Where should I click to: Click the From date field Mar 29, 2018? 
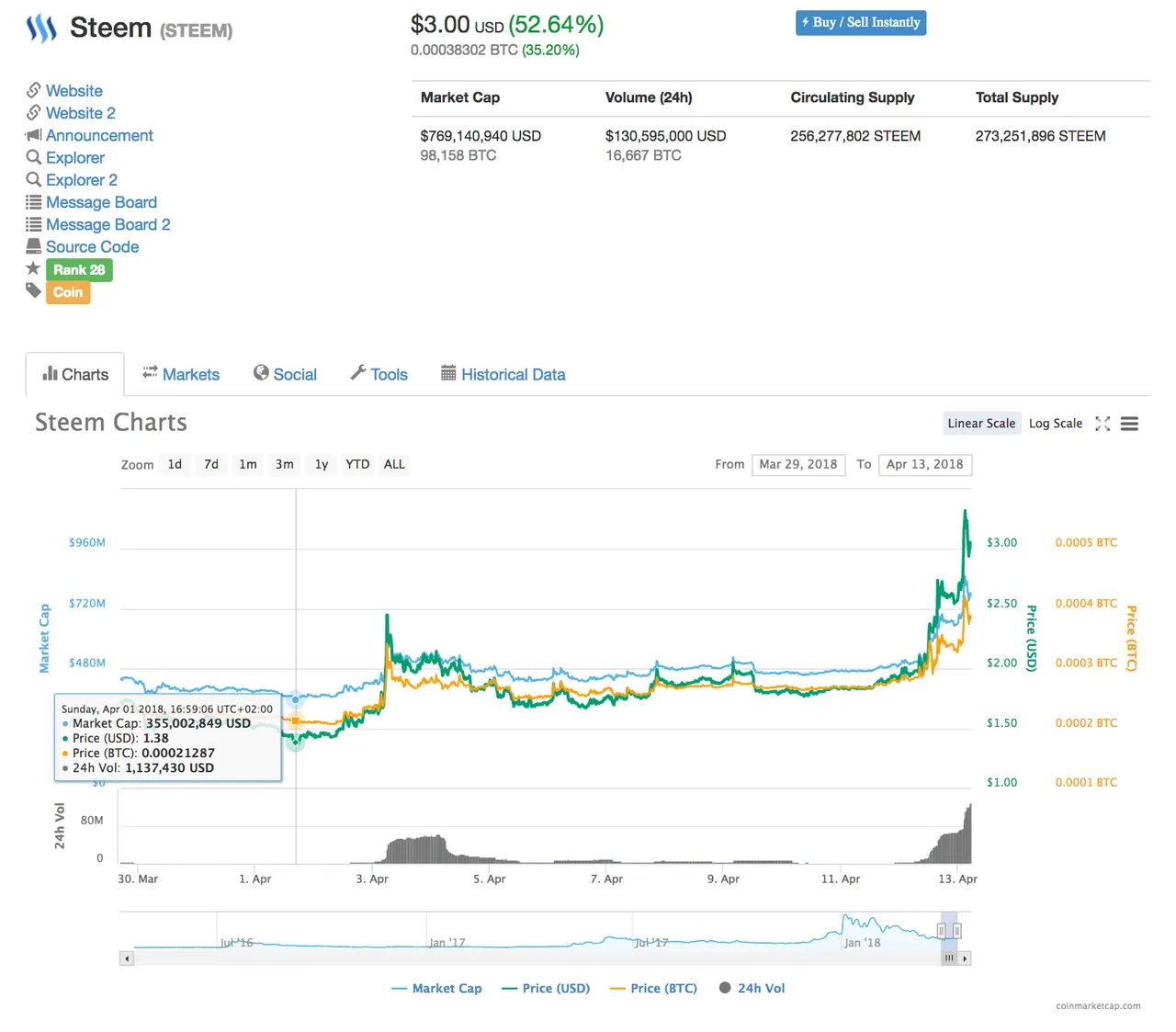(798, 465)
